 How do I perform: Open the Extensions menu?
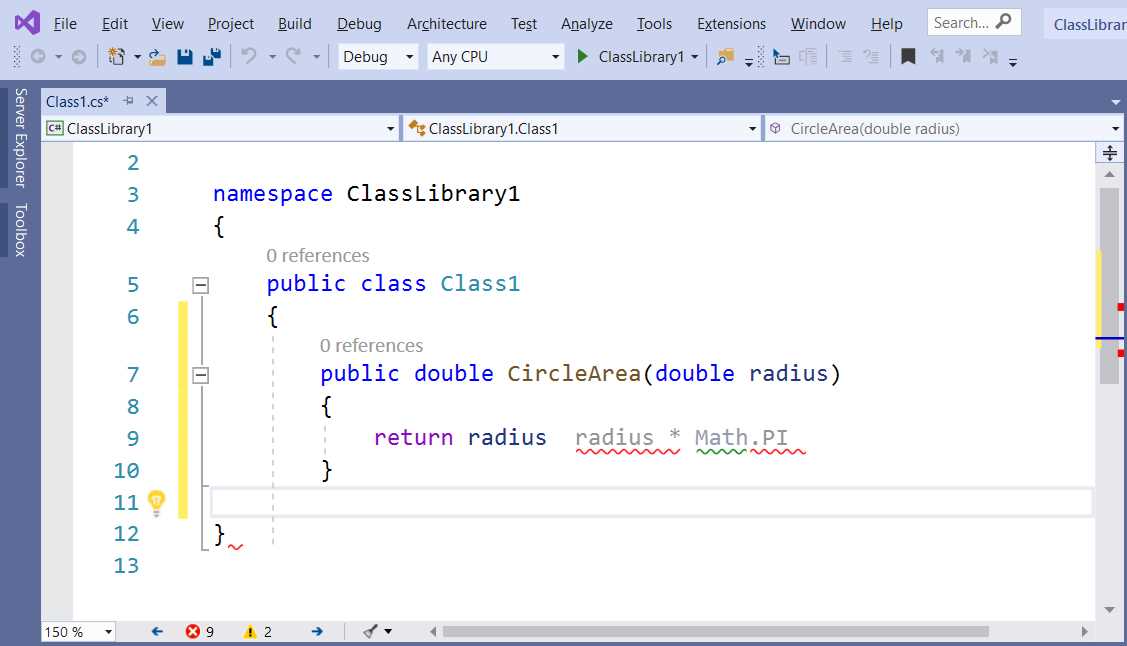point(731,24)
